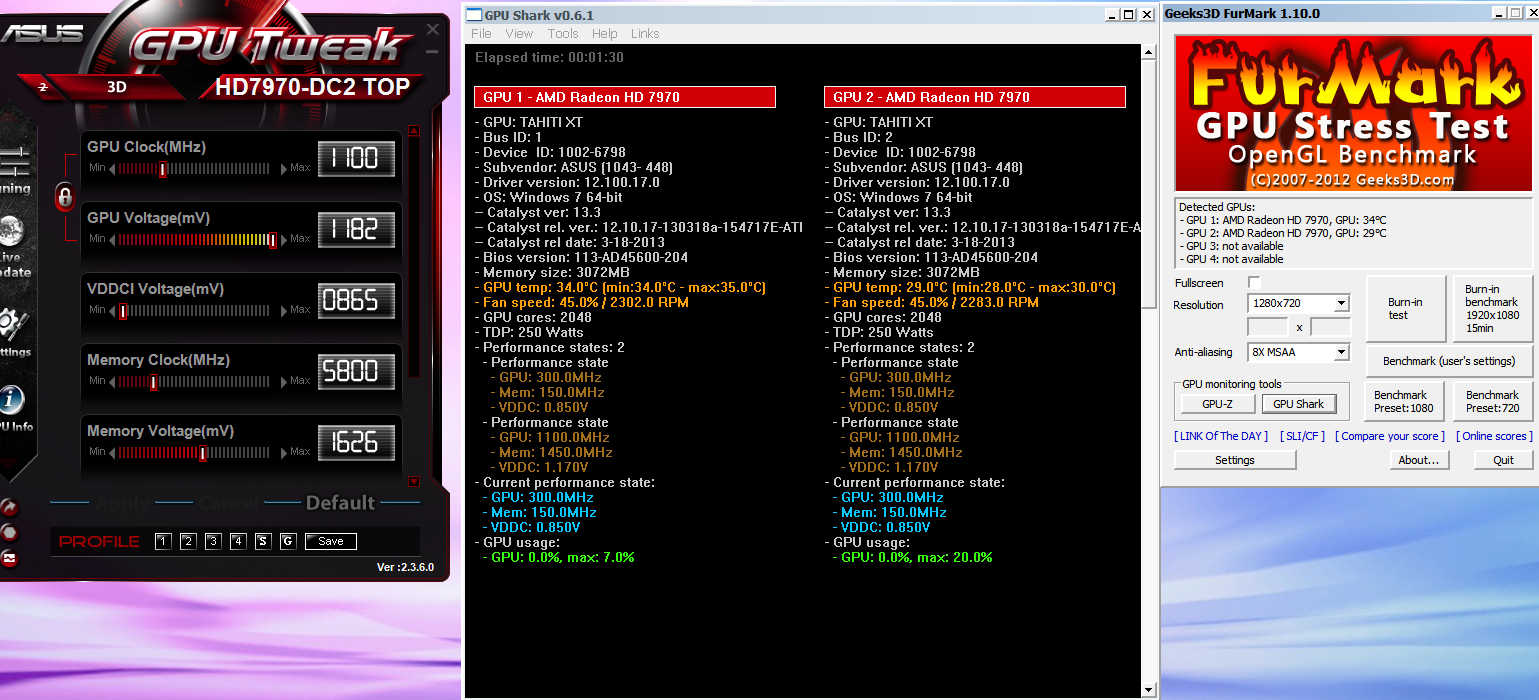The image size is (1539, 700).
Task: Open Online scores link
Action: 1492,436
